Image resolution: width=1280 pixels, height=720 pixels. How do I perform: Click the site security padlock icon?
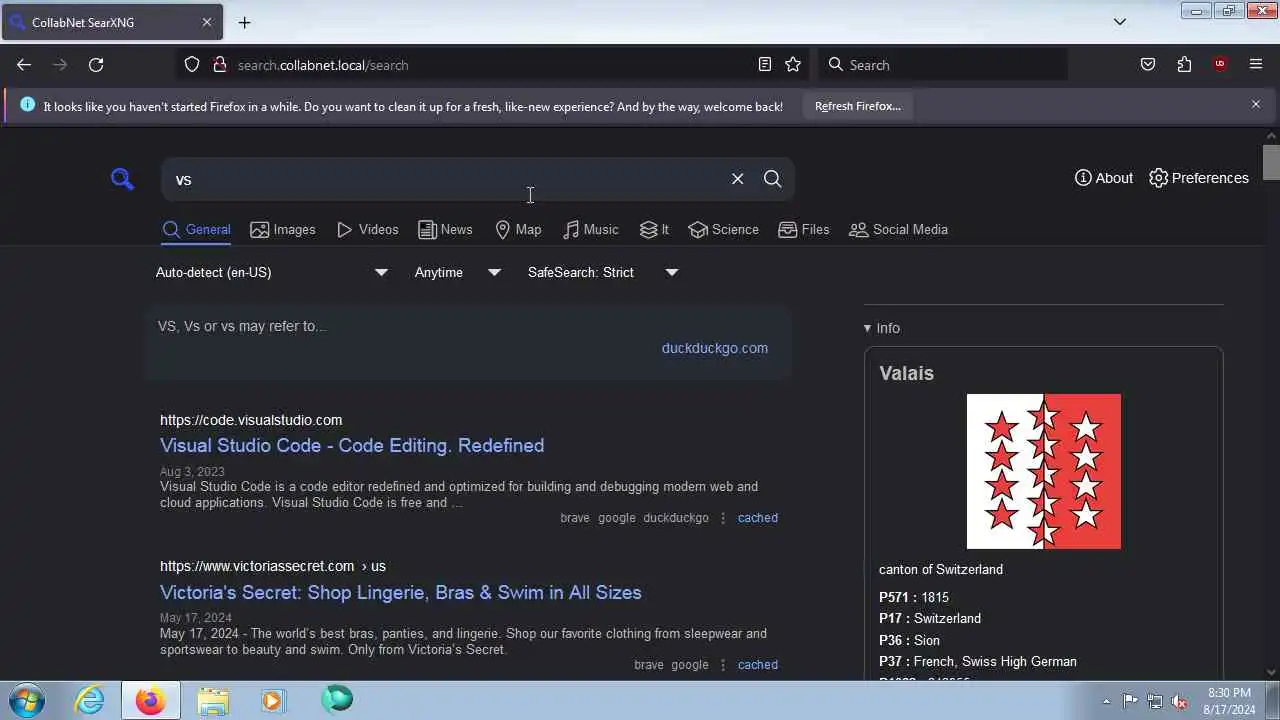tap(220, 65)
